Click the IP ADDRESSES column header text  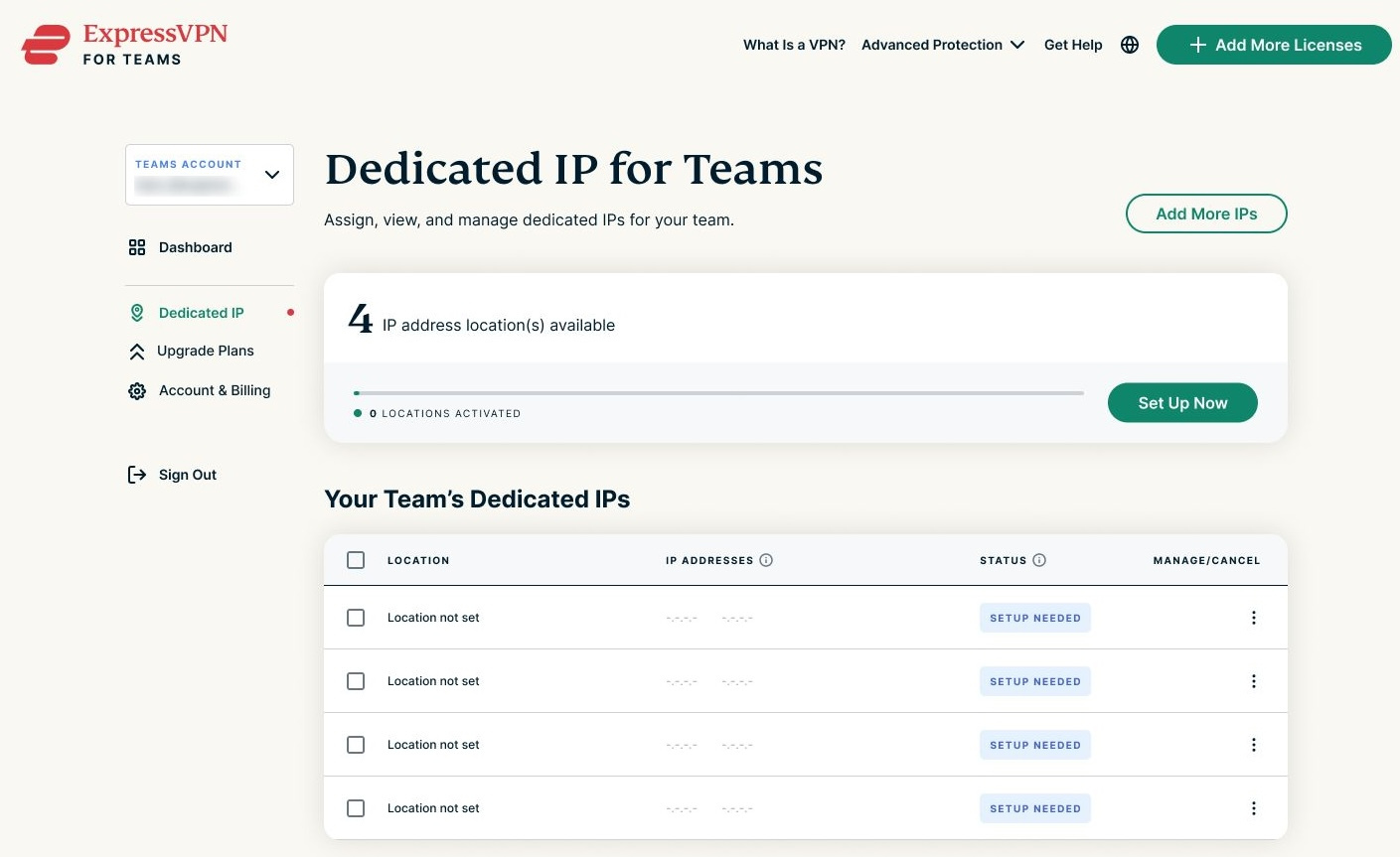709,560
